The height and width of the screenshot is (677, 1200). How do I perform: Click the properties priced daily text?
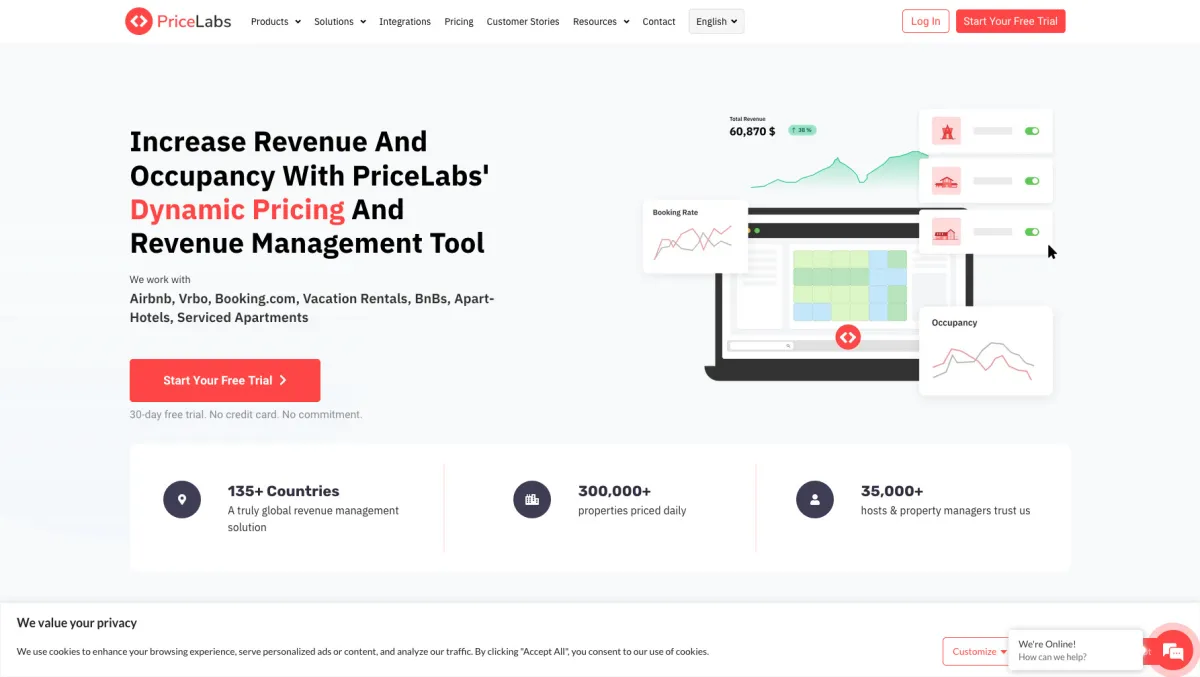tap(632, 510)
